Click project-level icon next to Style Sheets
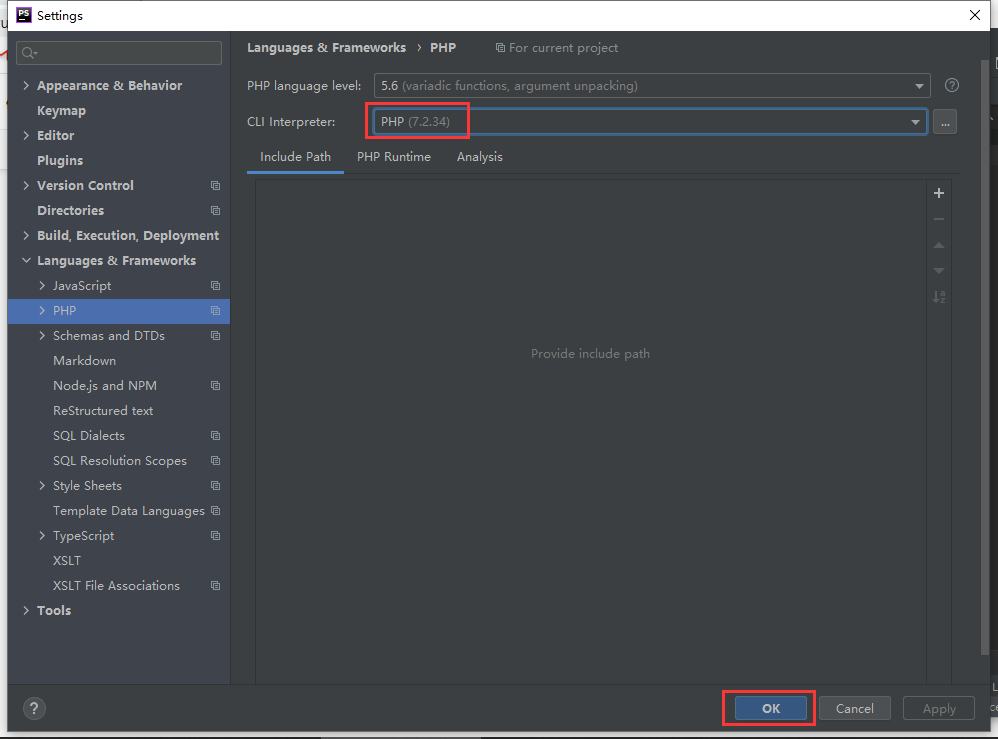The height and width of the screenshot is (739, 998). (x=216, y=486)
